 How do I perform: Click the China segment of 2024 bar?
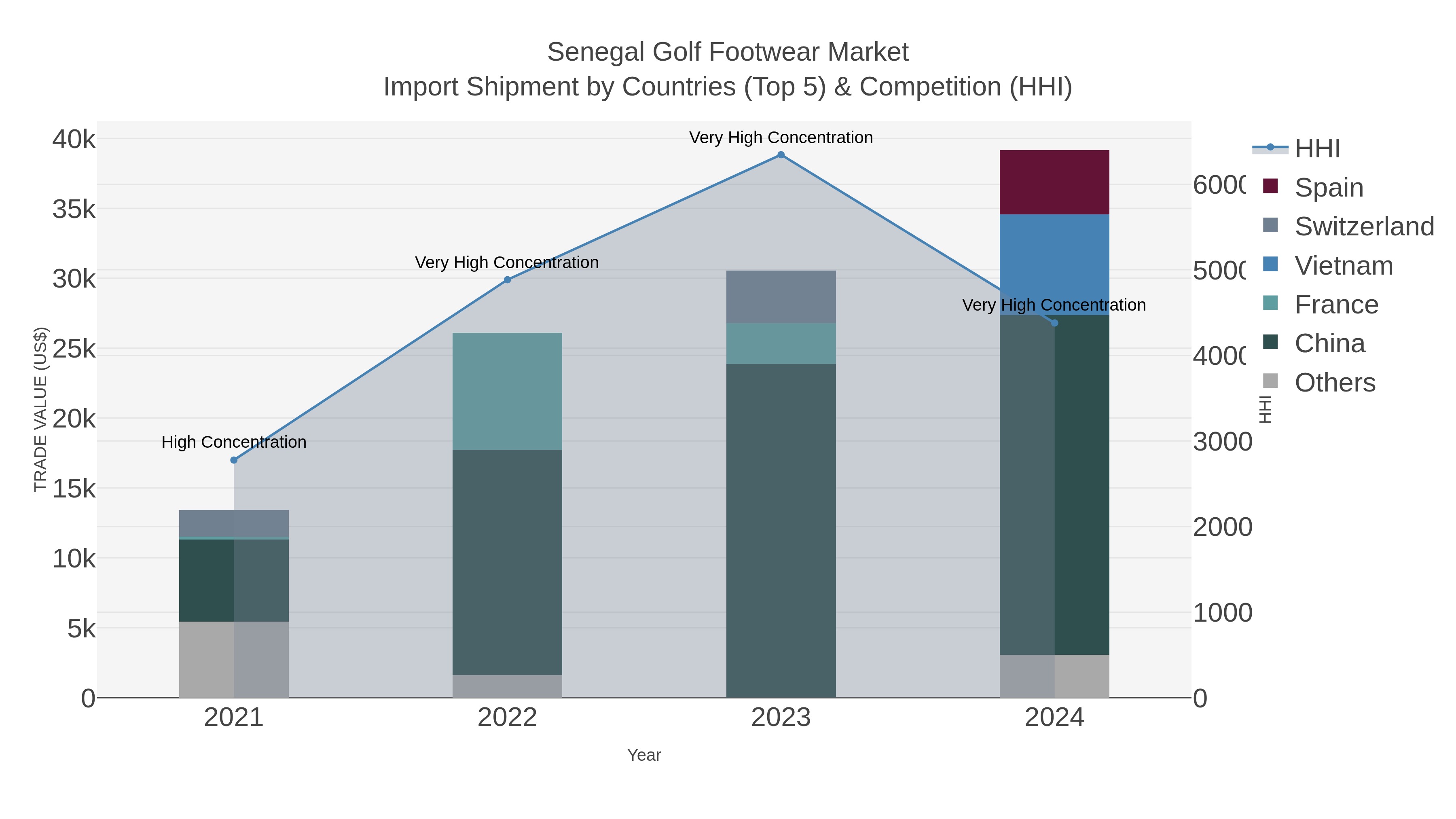coord(1055,485)
